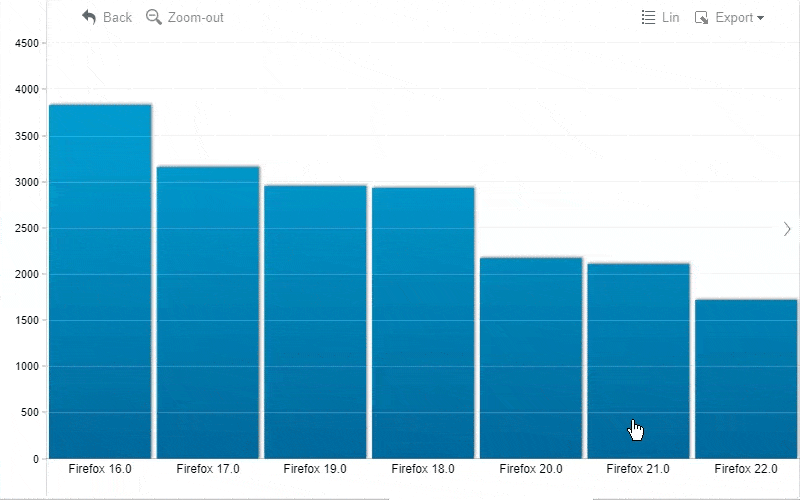Click the 2000 y-axis value

[27, 274]
